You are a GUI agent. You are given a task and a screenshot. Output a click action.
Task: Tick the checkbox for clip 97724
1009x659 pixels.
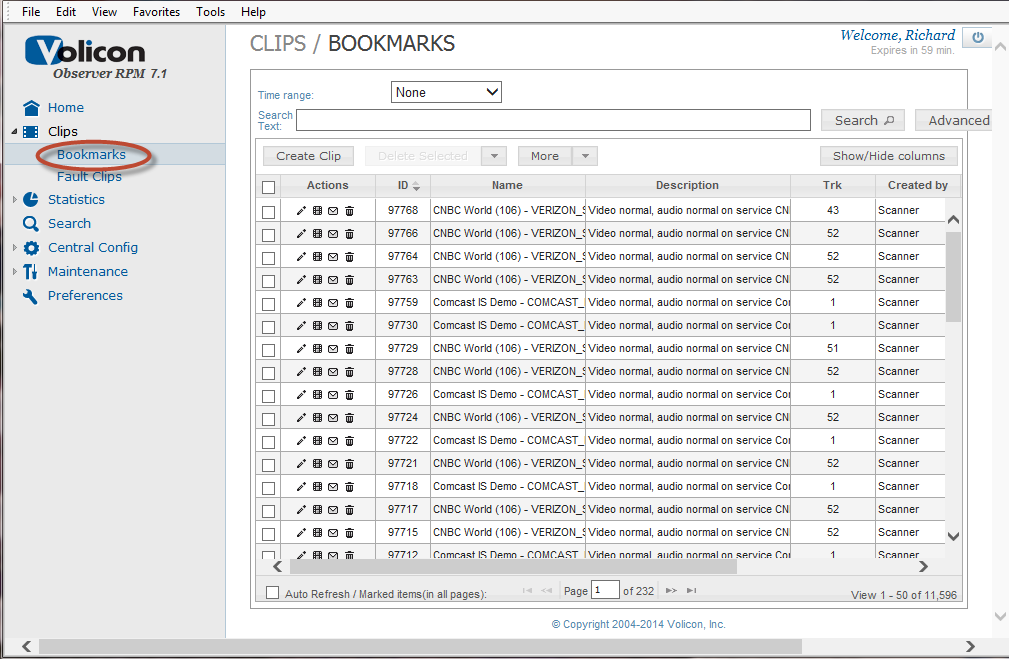coord(268,419)
